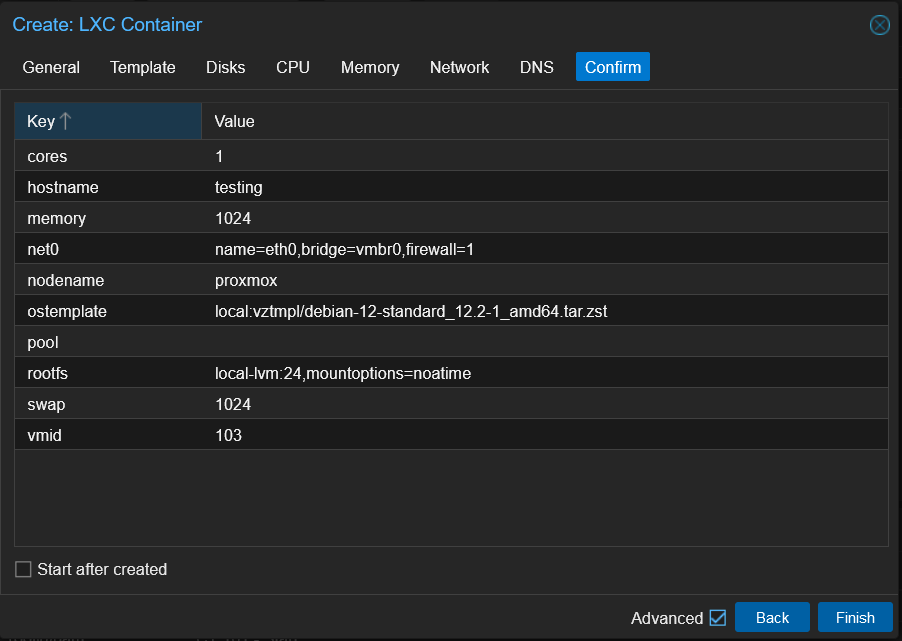The image size is (902, 641).
Task: Open the DNS tab
Action: pos(536,67)
